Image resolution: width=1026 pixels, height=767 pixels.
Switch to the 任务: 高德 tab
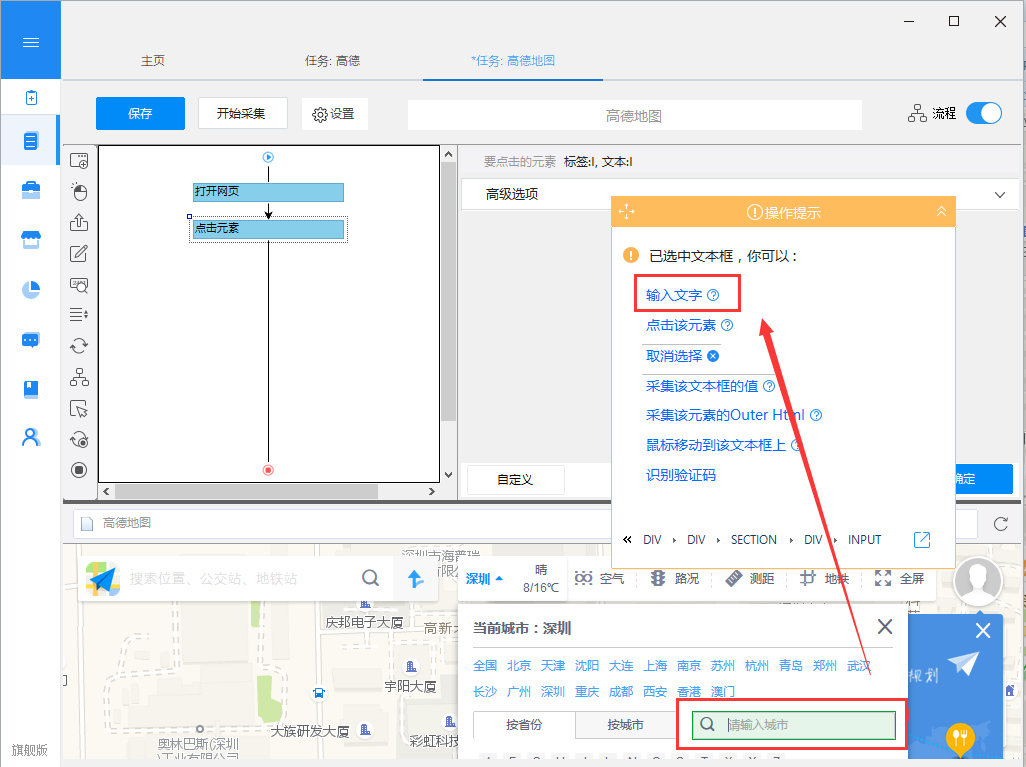(332, 61)
